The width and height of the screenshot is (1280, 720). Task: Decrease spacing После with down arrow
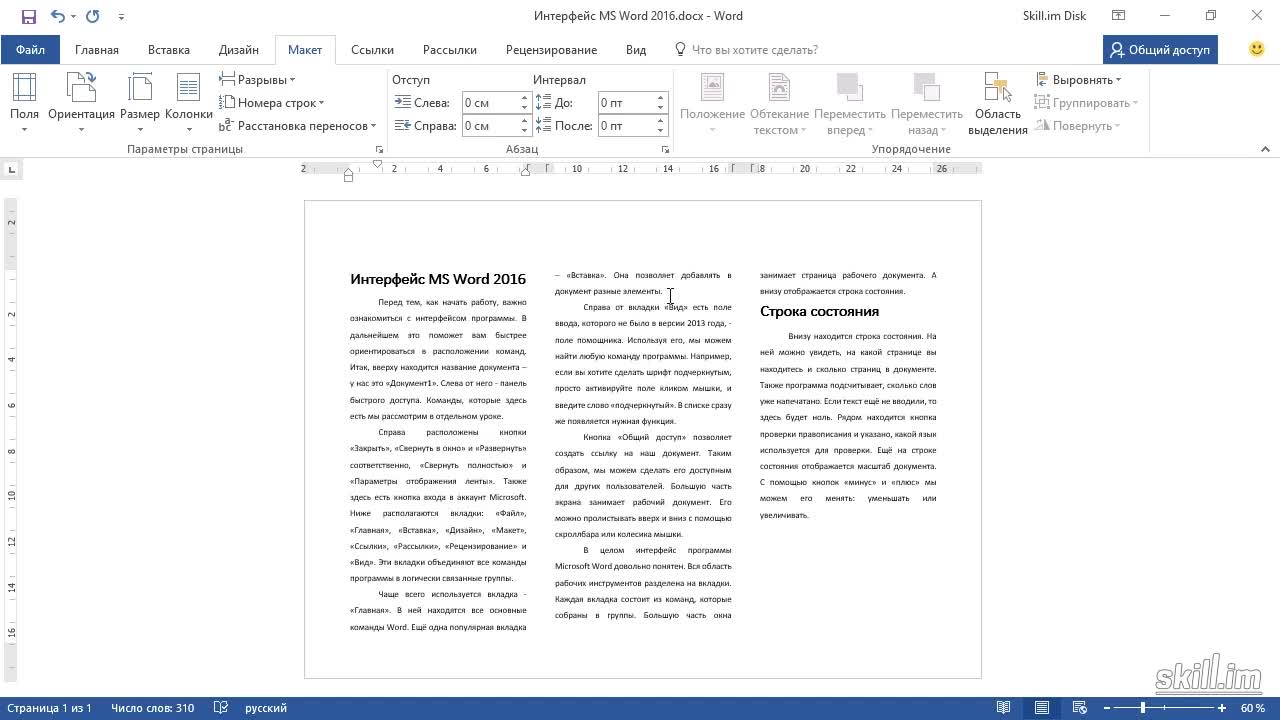(661, 131)
